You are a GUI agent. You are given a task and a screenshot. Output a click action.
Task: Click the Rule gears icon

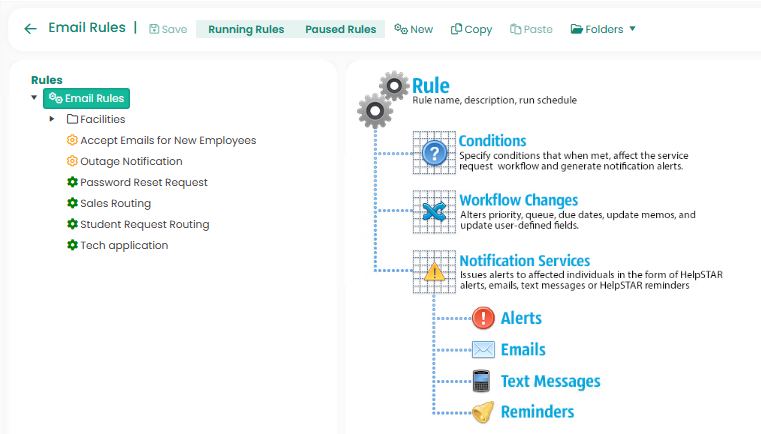coord(383,98)
